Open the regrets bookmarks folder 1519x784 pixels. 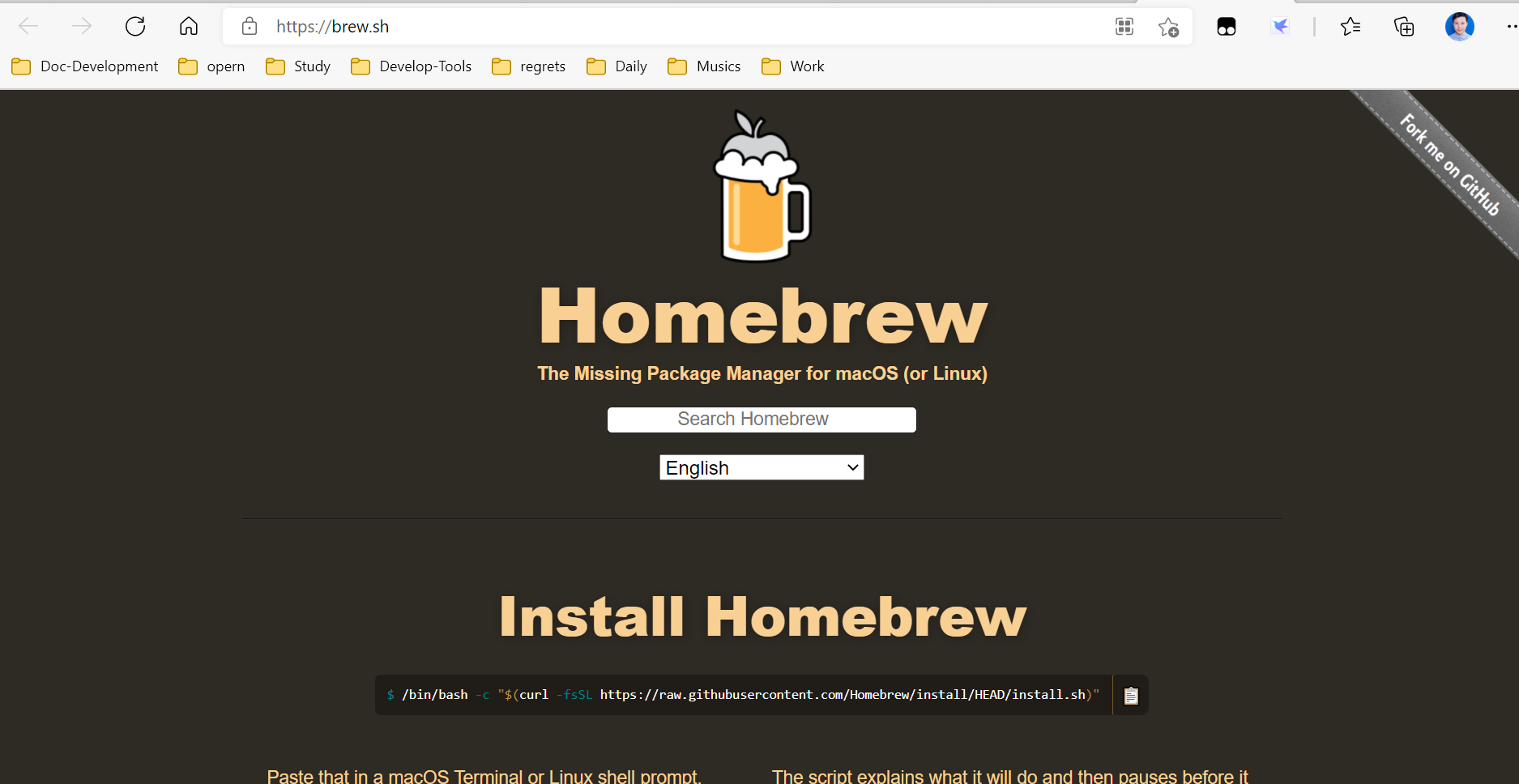coord(529,66)
